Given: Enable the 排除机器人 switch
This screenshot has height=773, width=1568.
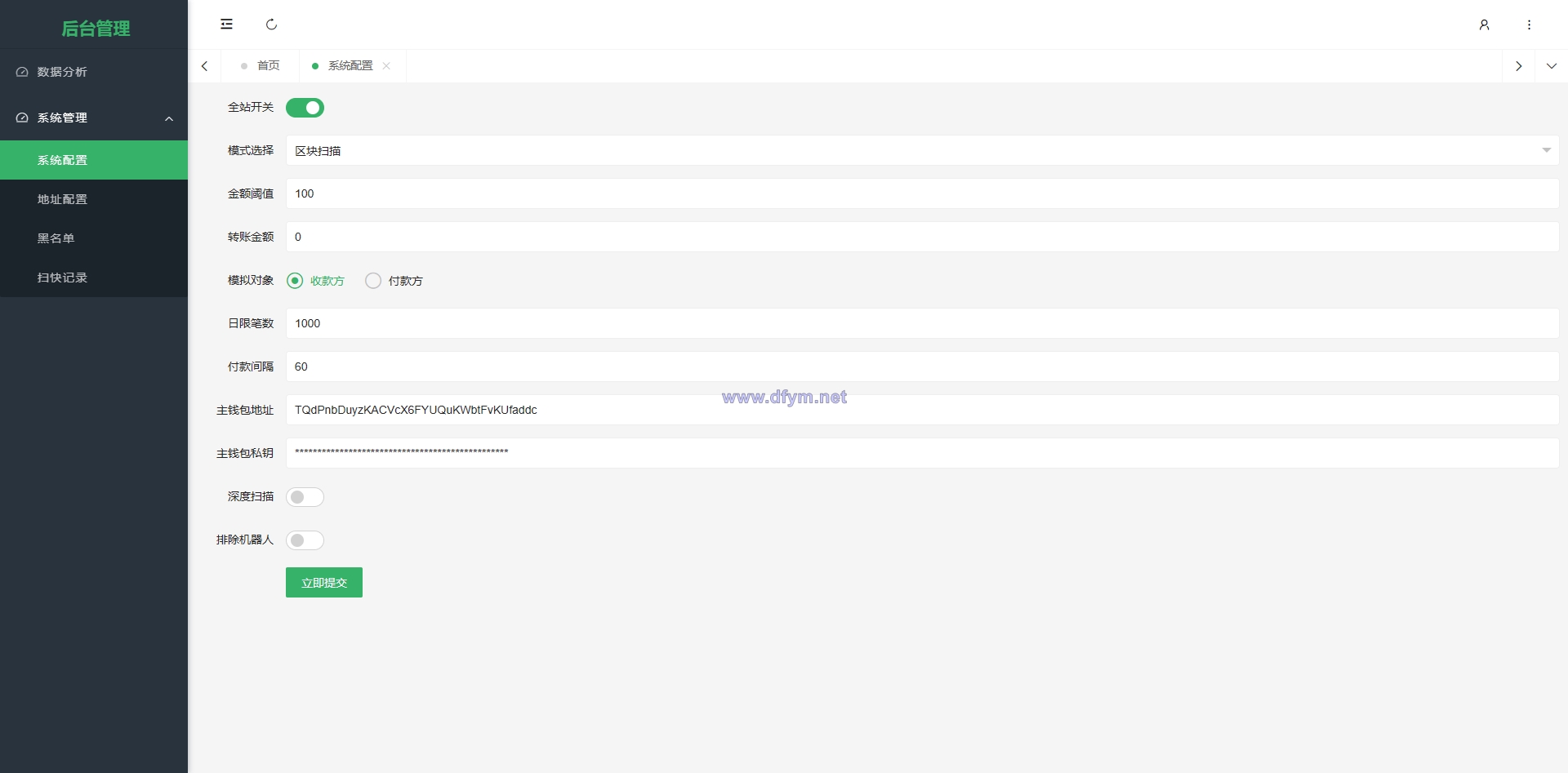Looking at the screenshot, I should click(x=305, y=540).
